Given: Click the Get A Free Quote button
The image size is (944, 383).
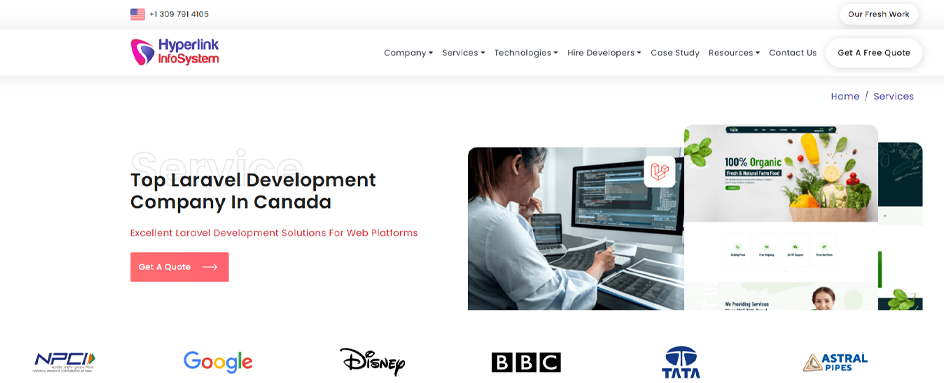Looking at the screenshot, I should click(874, 53).
